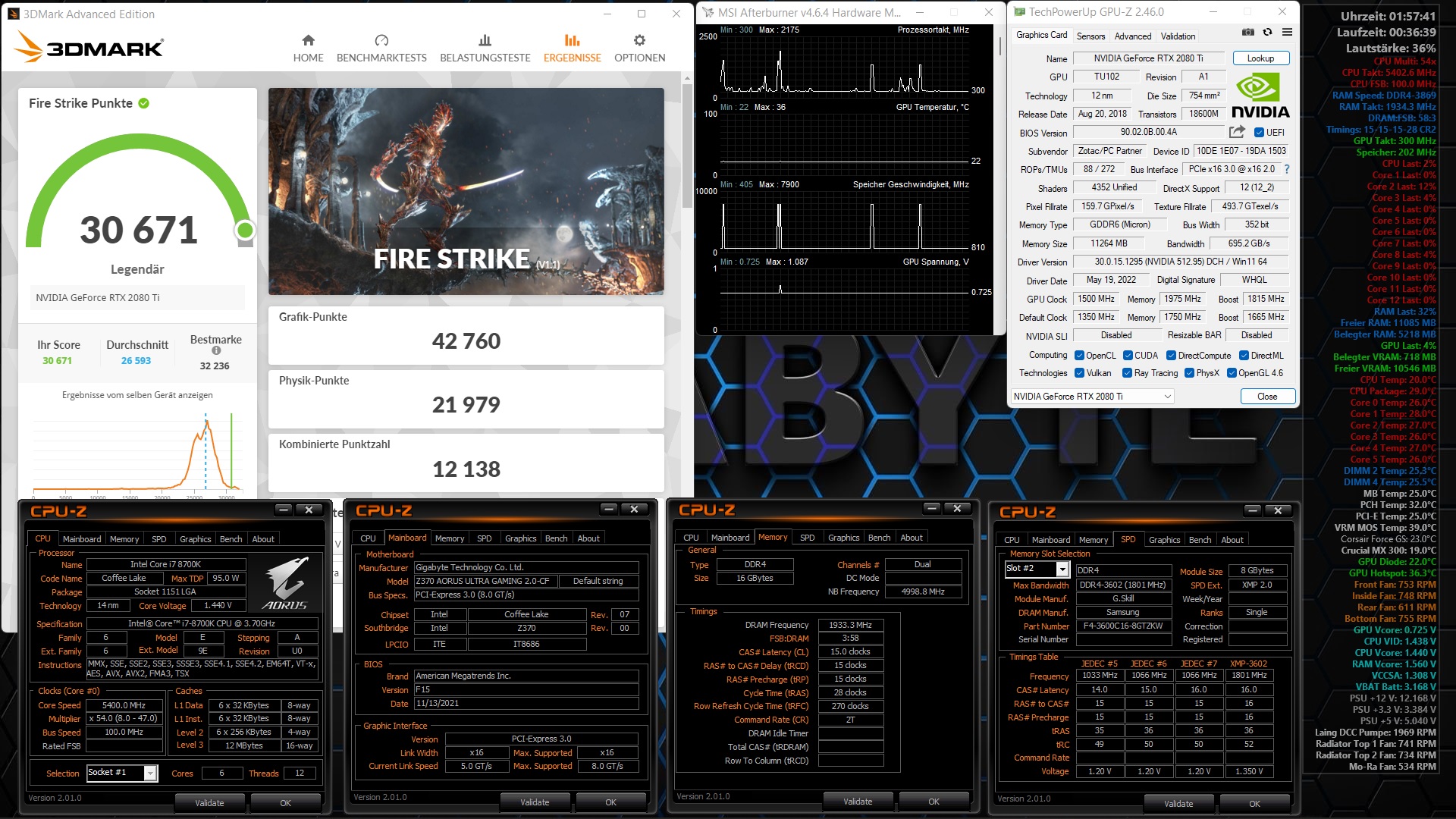Click the Fire Strike thumbnail image

pyautogui.click(x=466, y=191)
